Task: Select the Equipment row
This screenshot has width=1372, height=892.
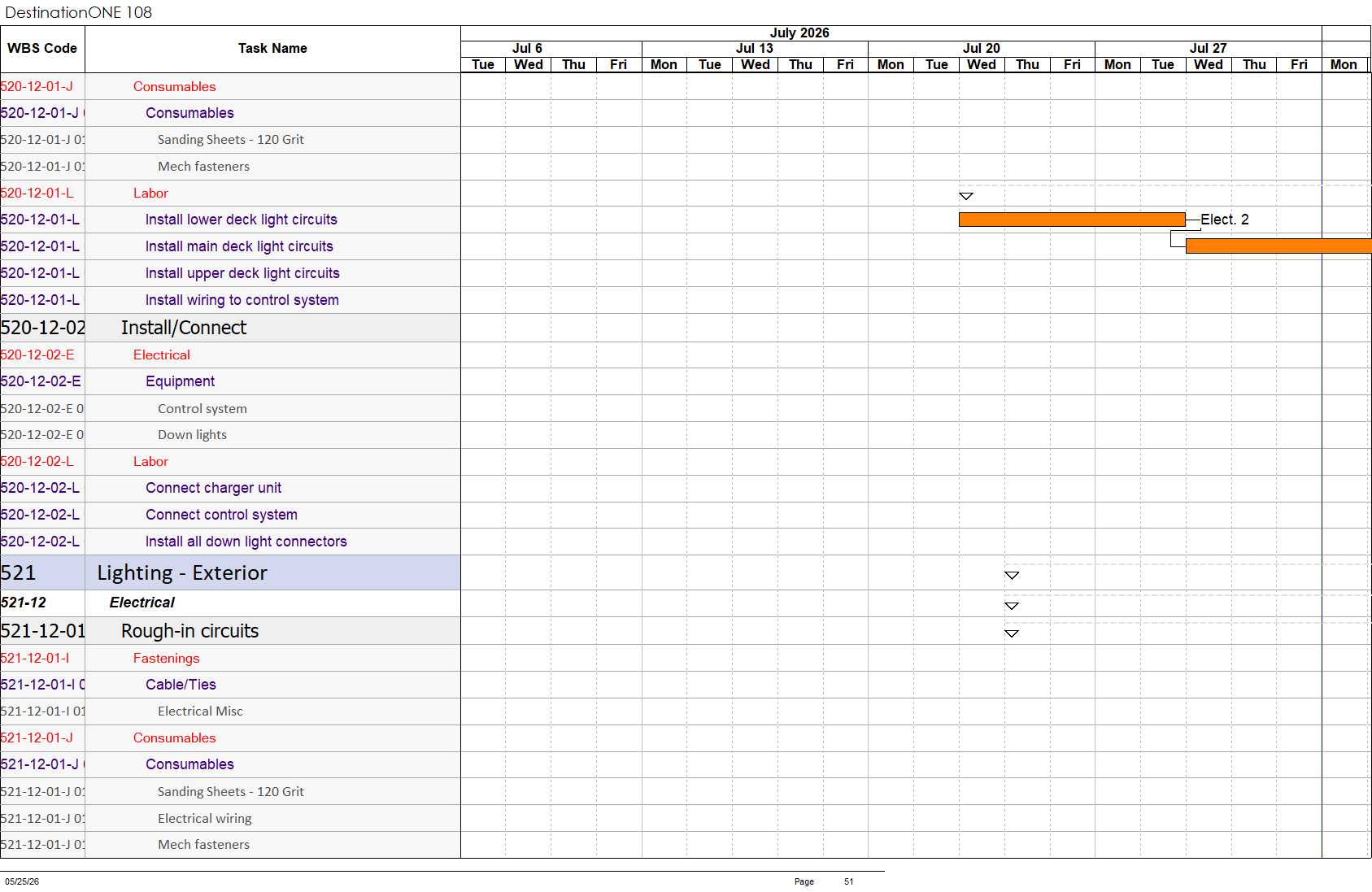Action: click(x=230, y=381)
